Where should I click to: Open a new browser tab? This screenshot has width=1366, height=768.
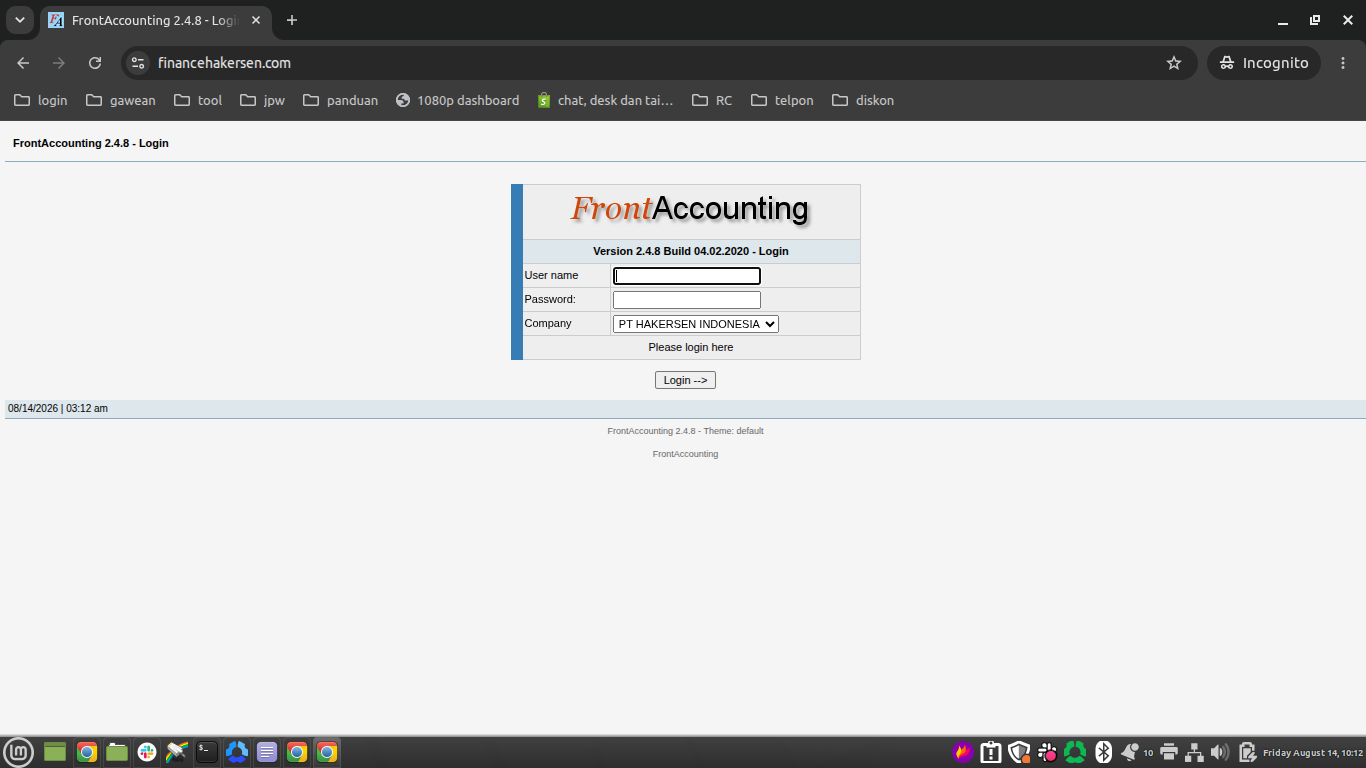coord(292,20)
